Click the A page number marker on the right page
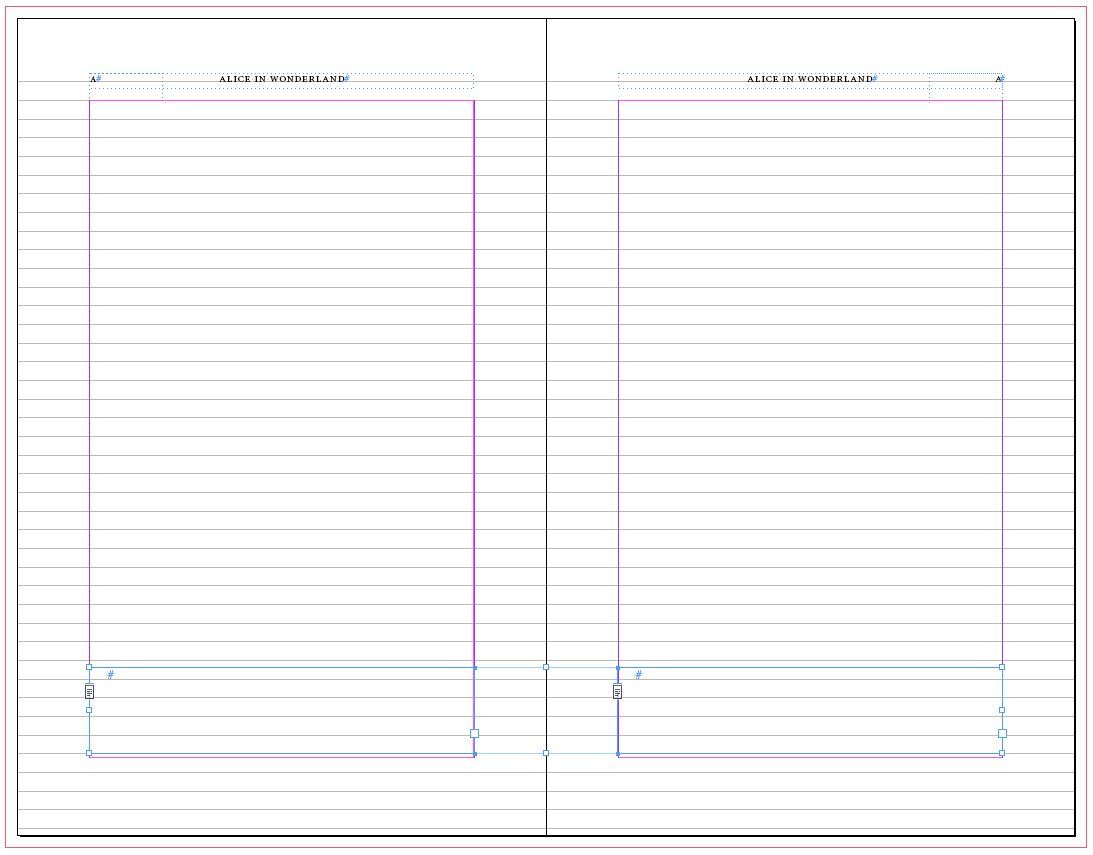This screenshot has height=855, width=1093. click(x=998, y=79)
